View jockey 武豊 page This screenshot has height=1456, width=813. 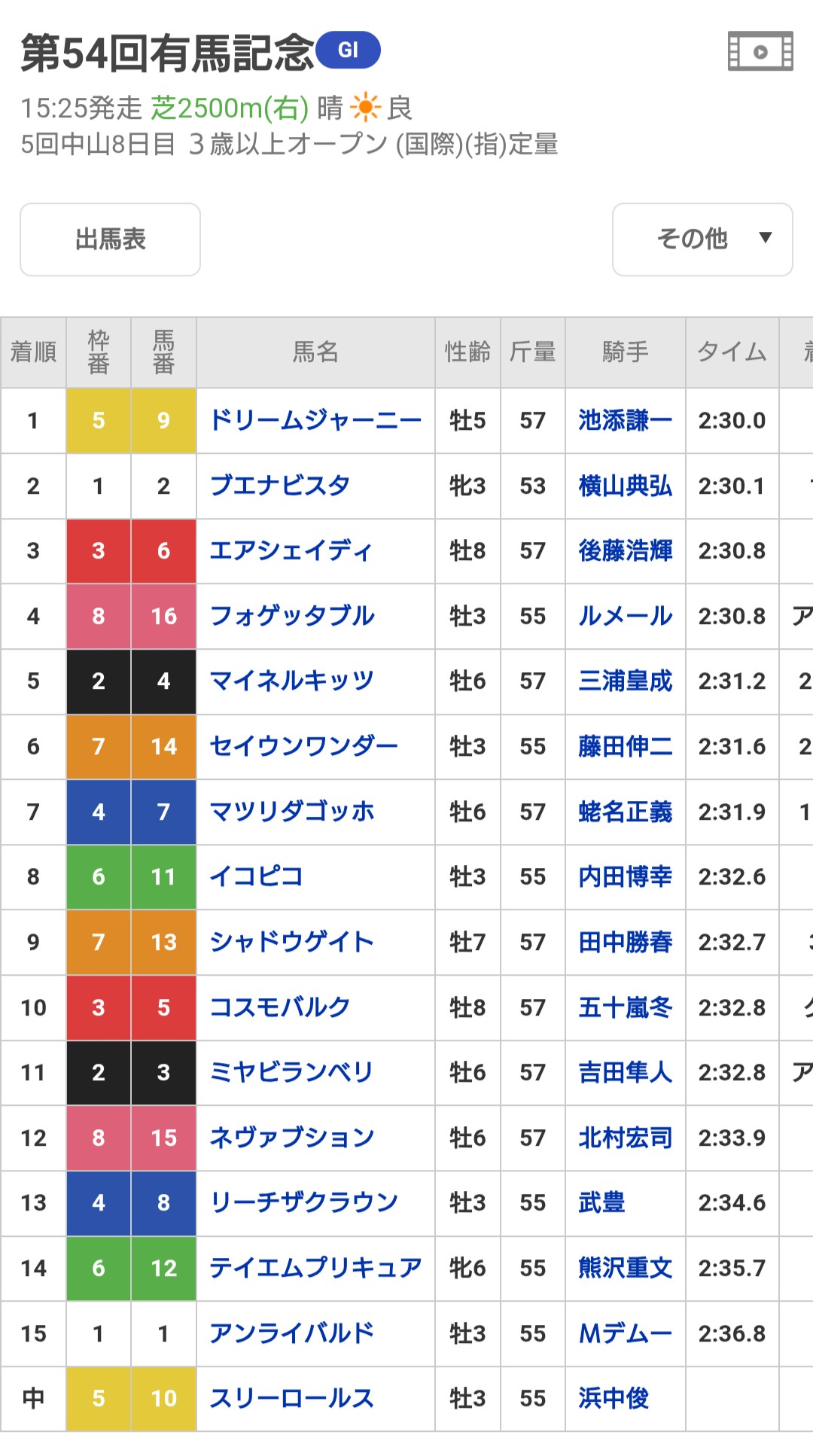tap(601, 1202)
